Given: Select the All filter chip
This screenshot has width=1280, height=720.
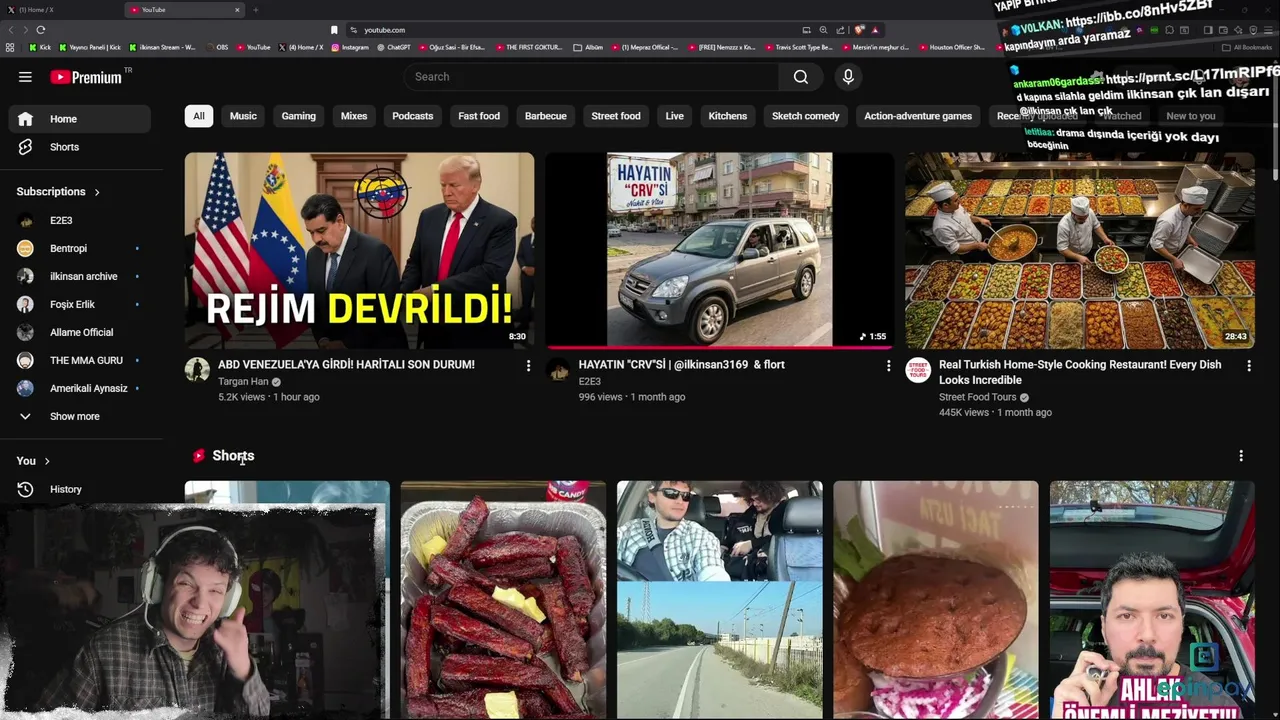Looking at the screenshot, I should click(199, 116).
